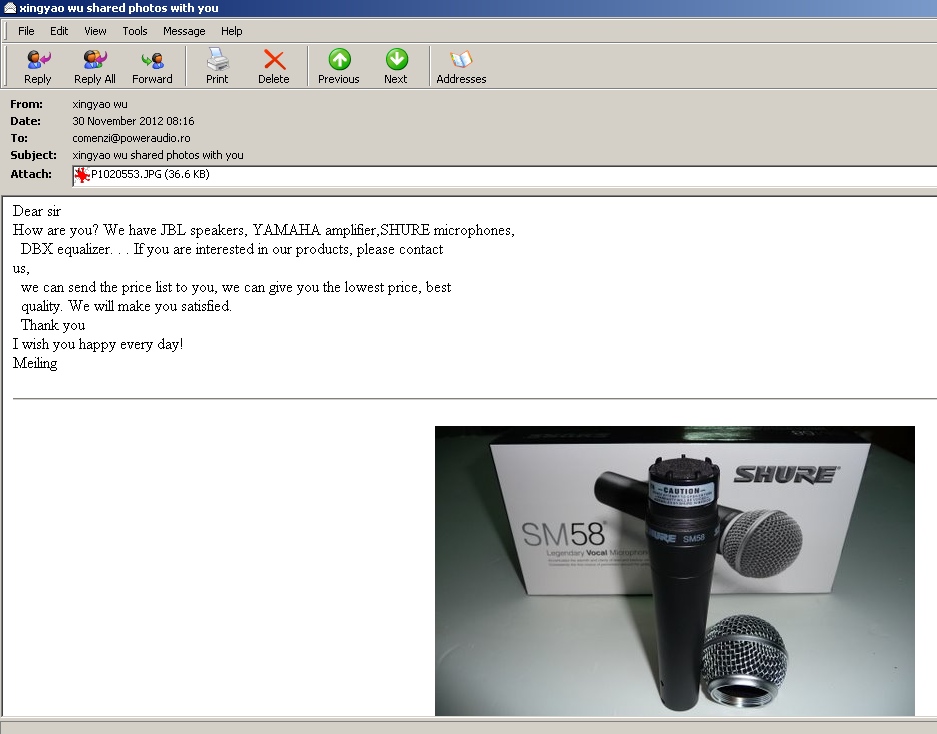Go to the Previous message
This screenshot has height=734, width=937.
(x=339, y=66)
